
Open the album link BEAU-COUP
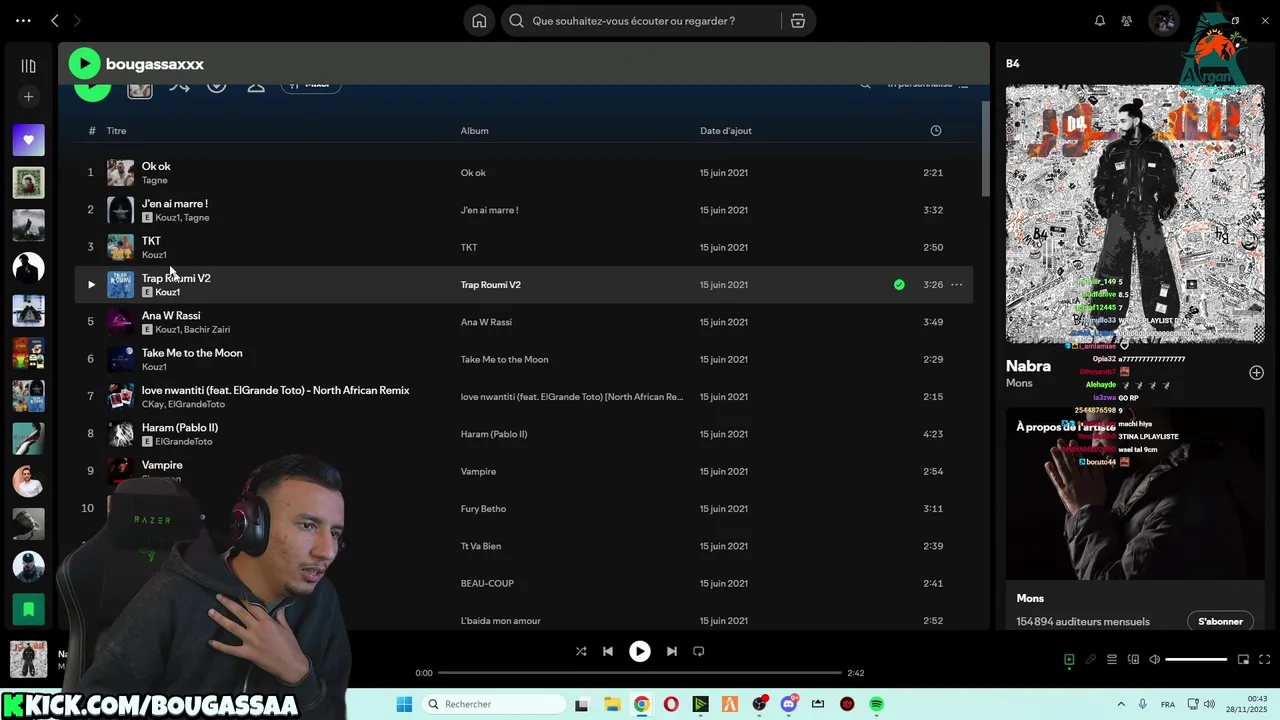(486, 583)
